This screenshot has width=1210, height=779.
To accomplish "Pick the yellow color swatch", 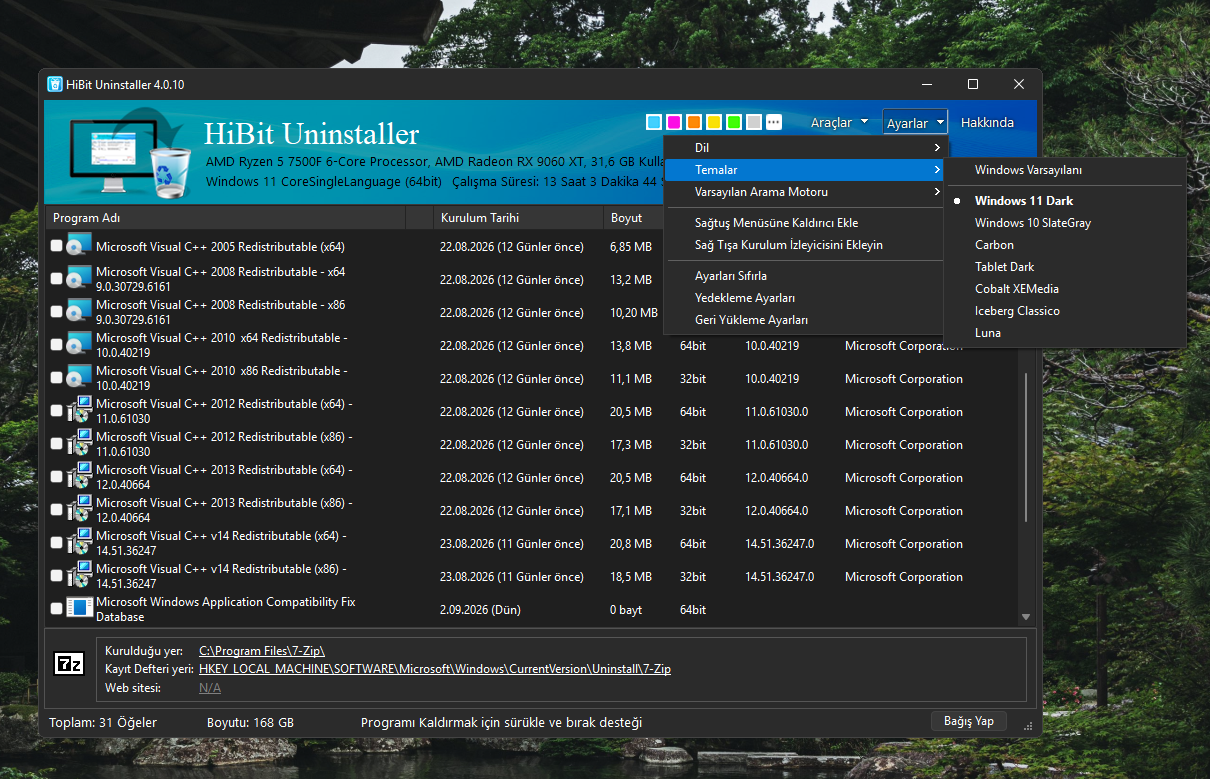I will point(714,122).
